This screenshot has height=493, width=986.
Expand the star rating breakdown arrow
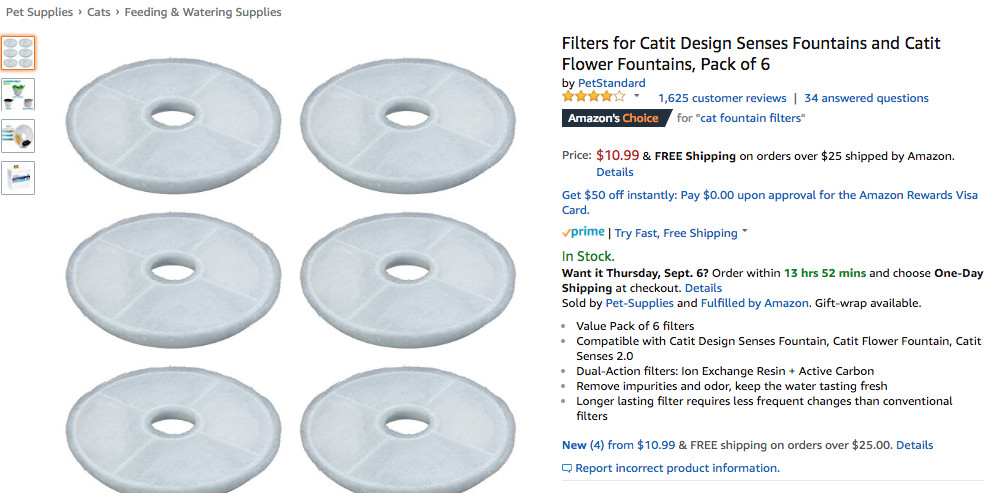[x=637, y=97]
